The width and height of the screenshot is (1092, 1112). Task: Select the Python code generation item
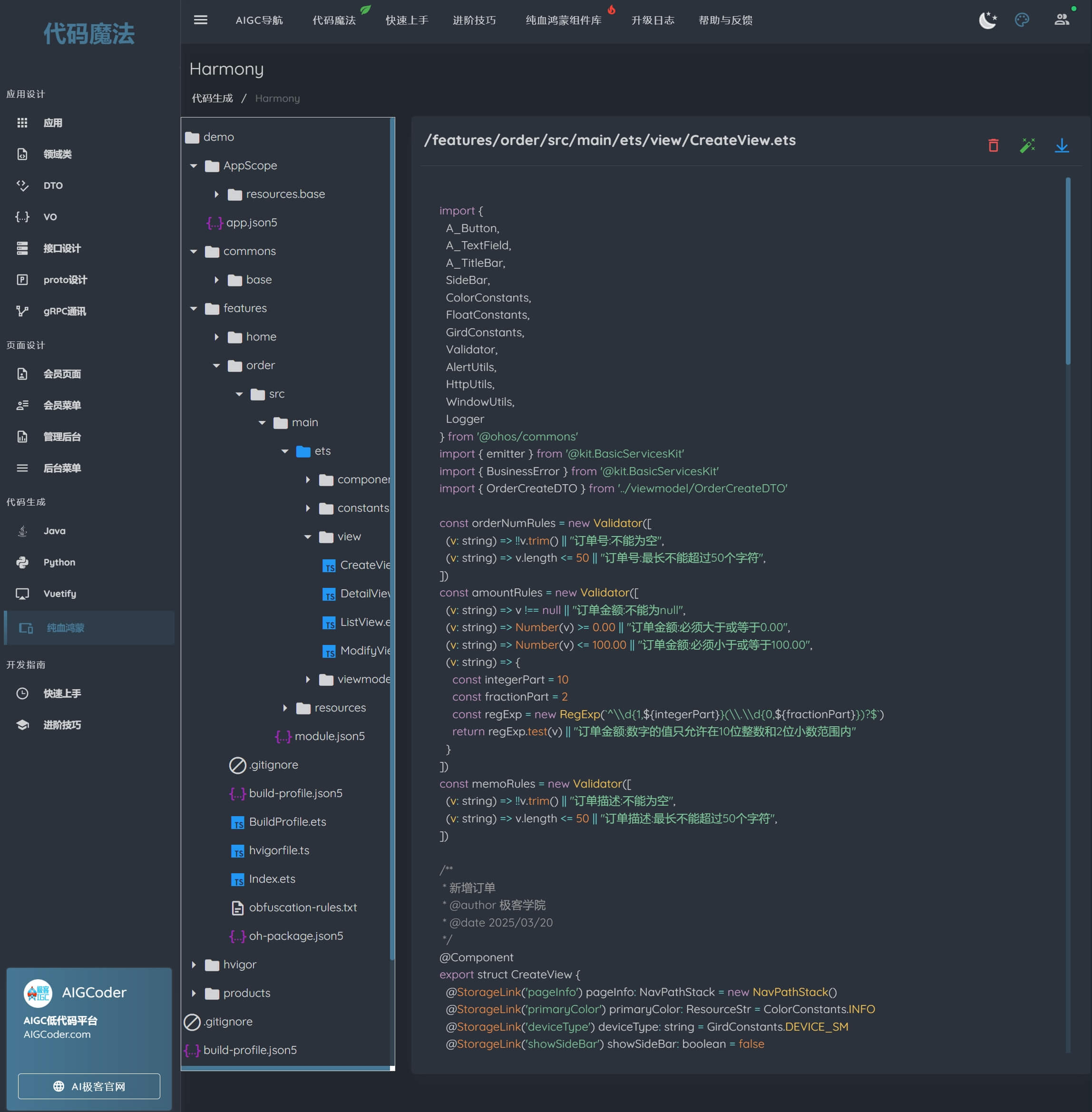pyautogui.click(x=59, y=562)
